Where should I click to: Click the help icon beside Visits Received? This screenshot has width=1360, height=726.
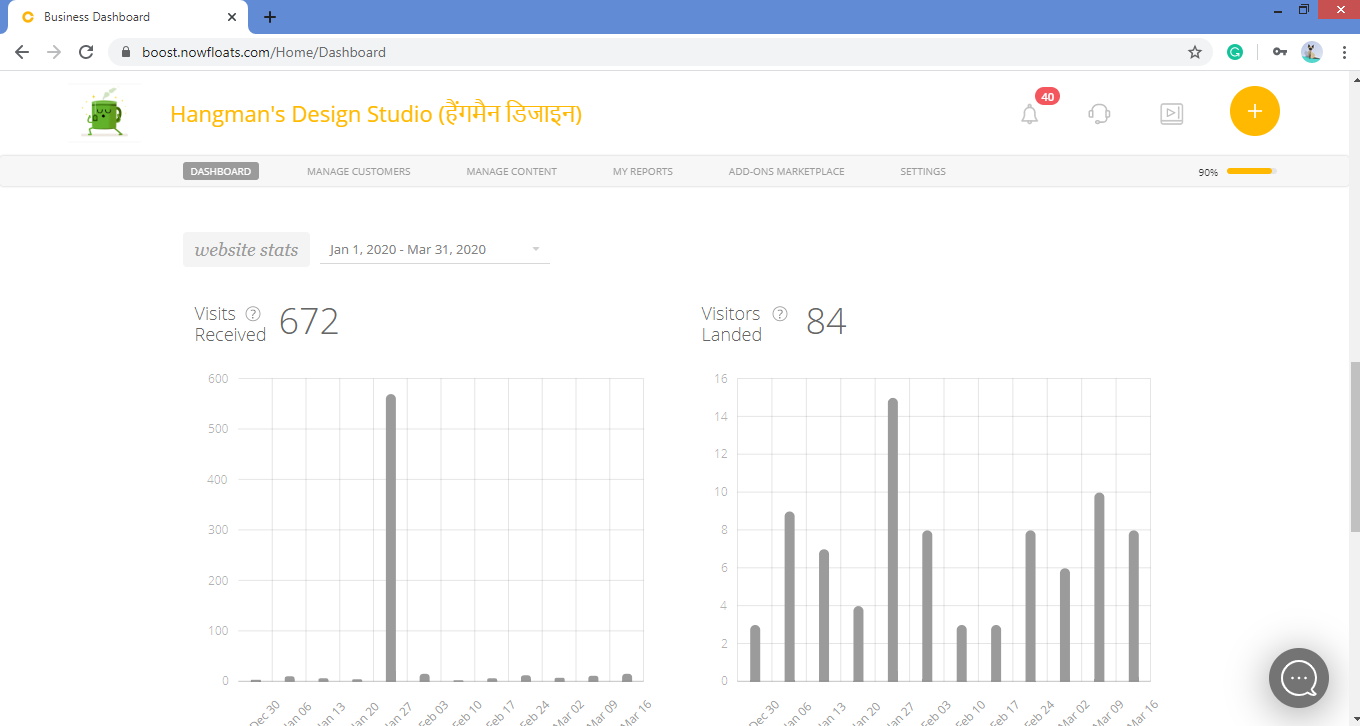[x=253, y=313]
